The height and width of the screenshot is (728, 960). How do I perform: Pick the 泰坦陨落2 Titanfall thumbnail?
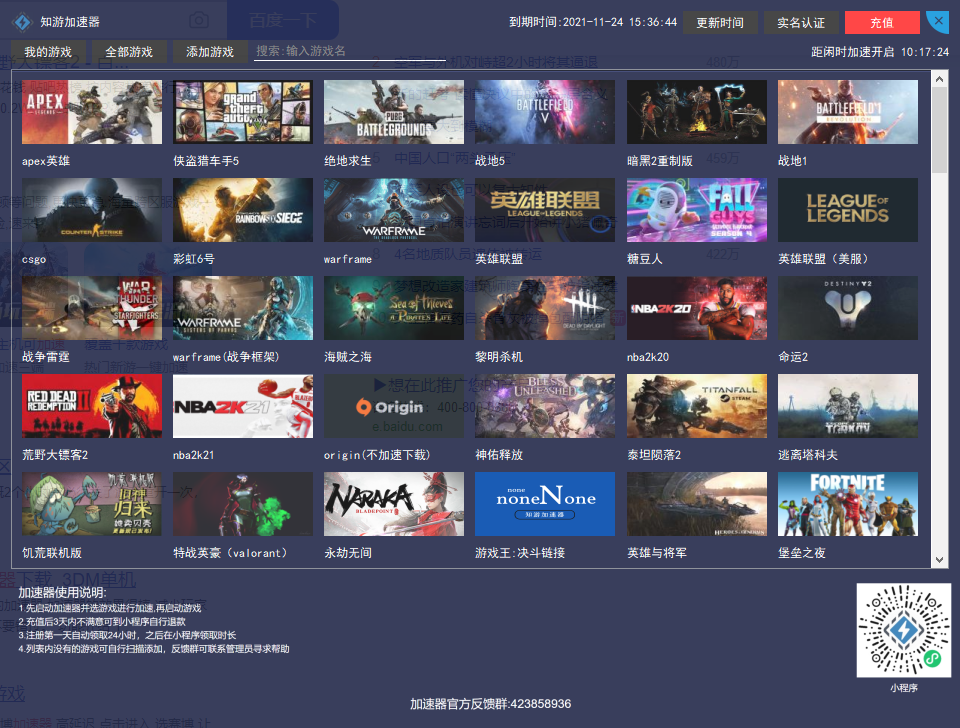[x=697, y=406]
